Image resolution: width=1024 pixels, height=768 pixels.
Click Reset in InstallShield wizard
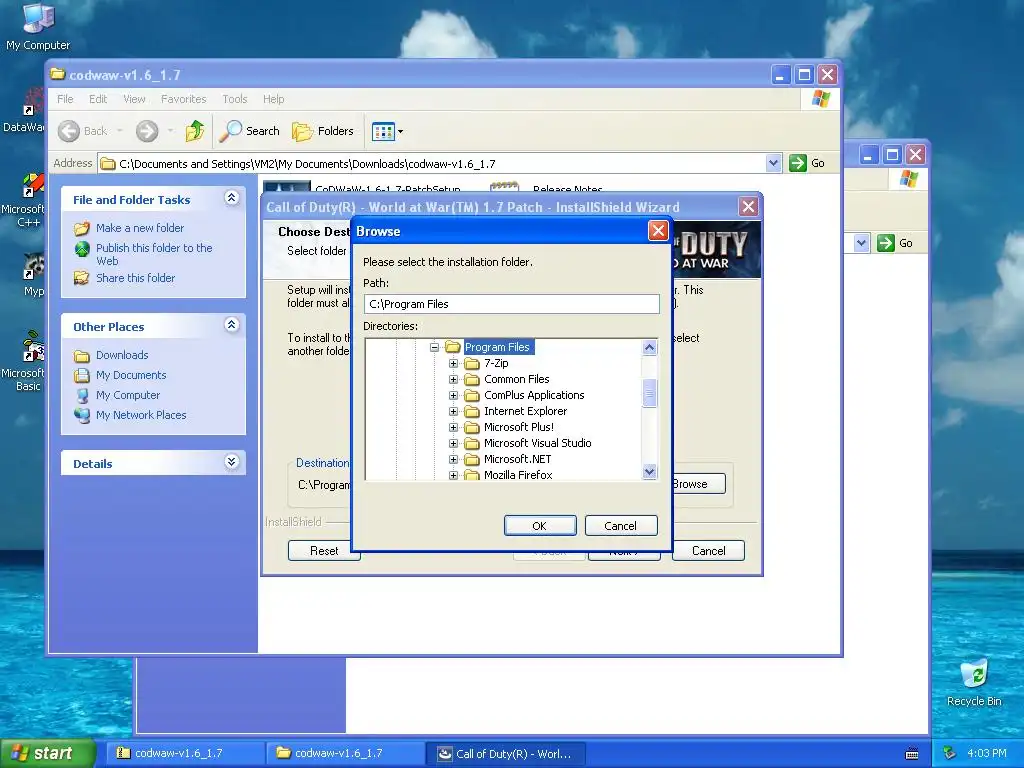click(324, 551)
